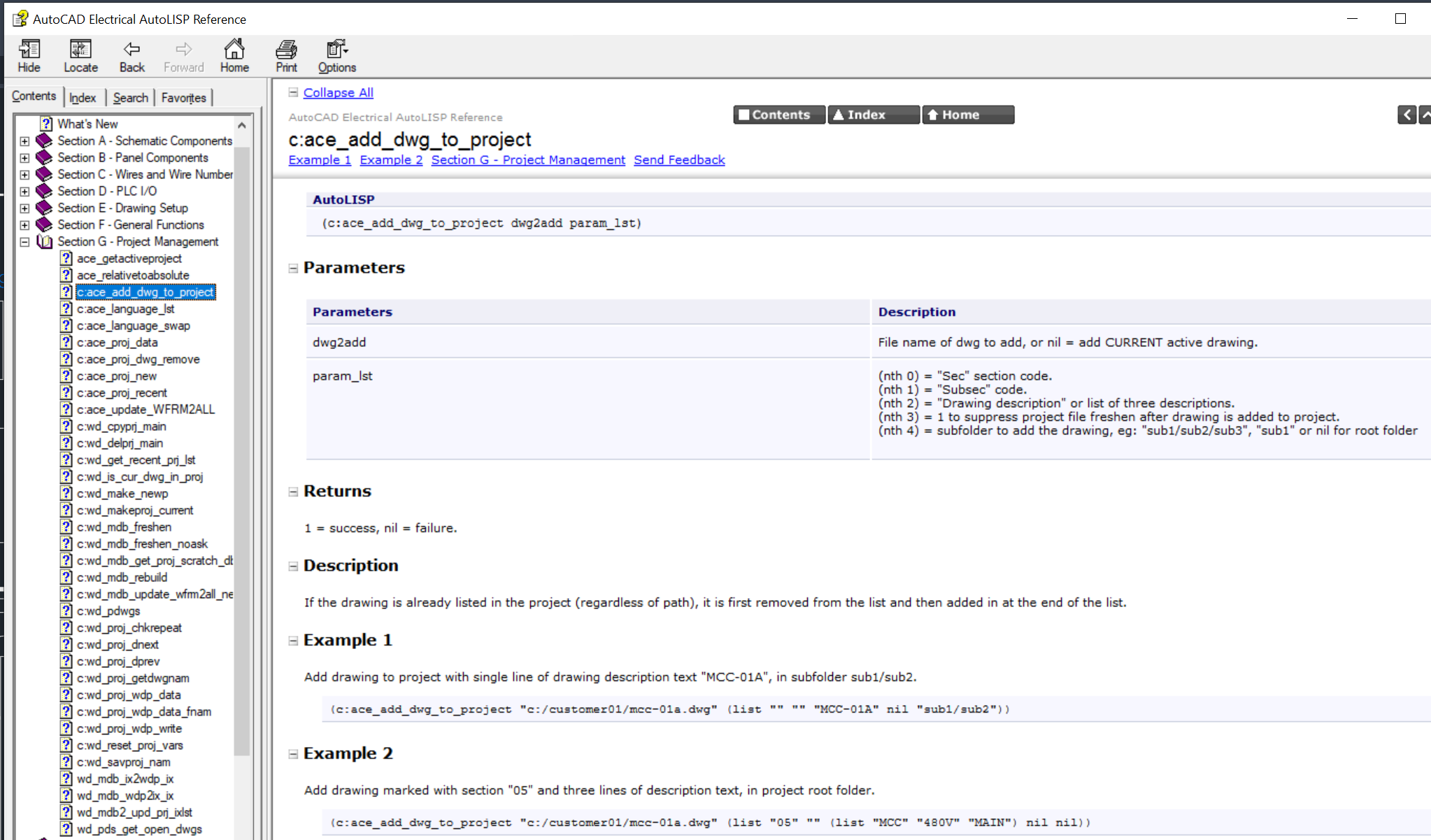Click the Locate toolbar icon
1431x840 pixels.
(x=80, y=56)
